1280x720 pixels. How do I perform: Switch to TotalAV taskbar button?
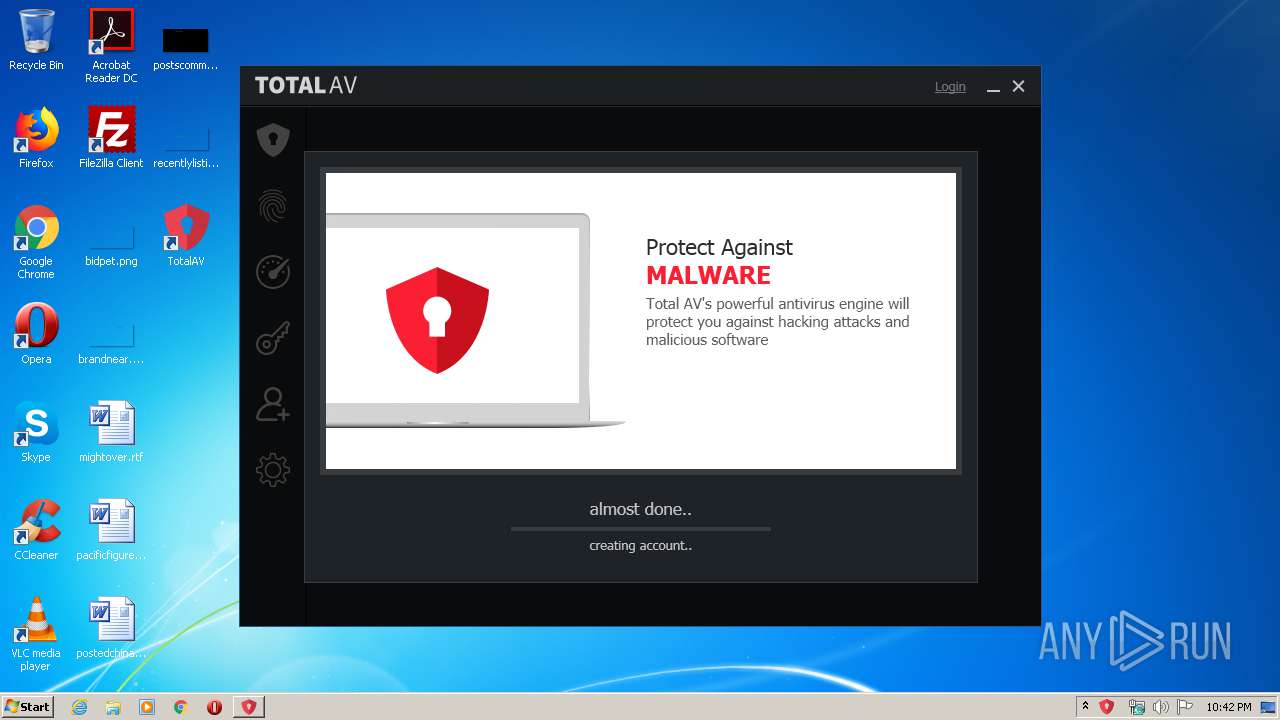click(249, 707)
